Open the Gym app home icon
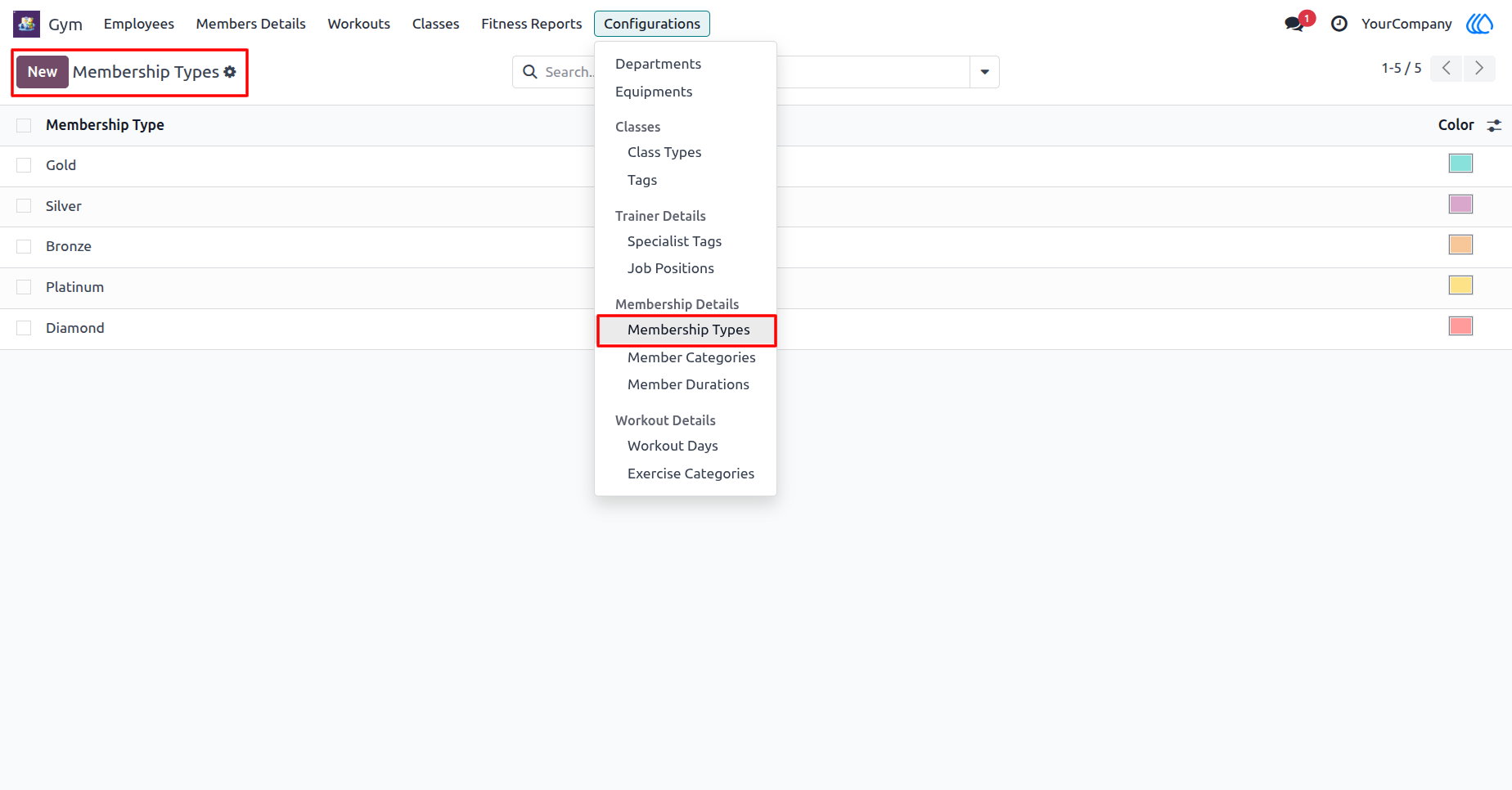The image size is (1512, 790). pos(26,24)
